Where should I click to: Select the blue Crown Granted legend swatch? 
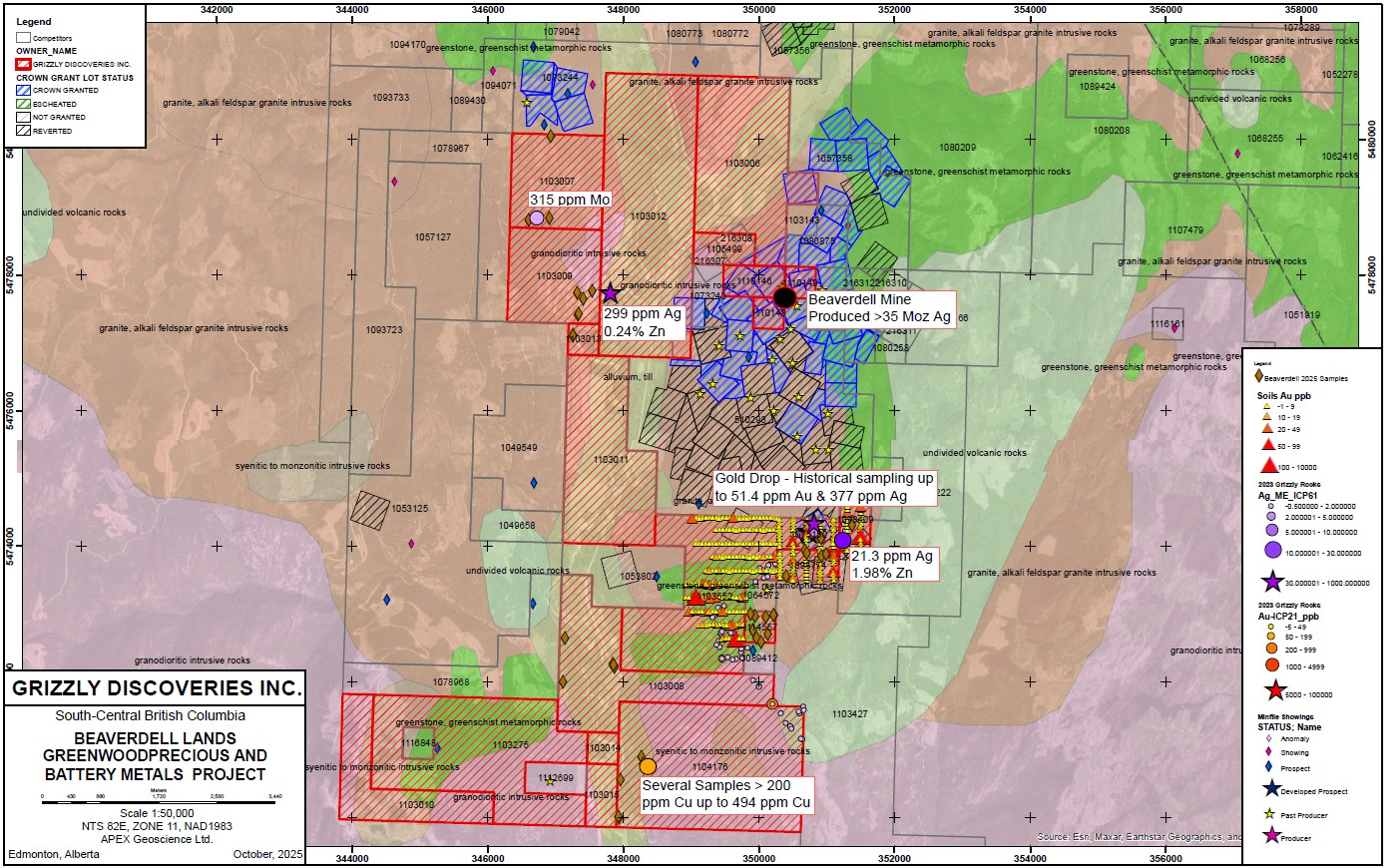click(x=24, y=90)
